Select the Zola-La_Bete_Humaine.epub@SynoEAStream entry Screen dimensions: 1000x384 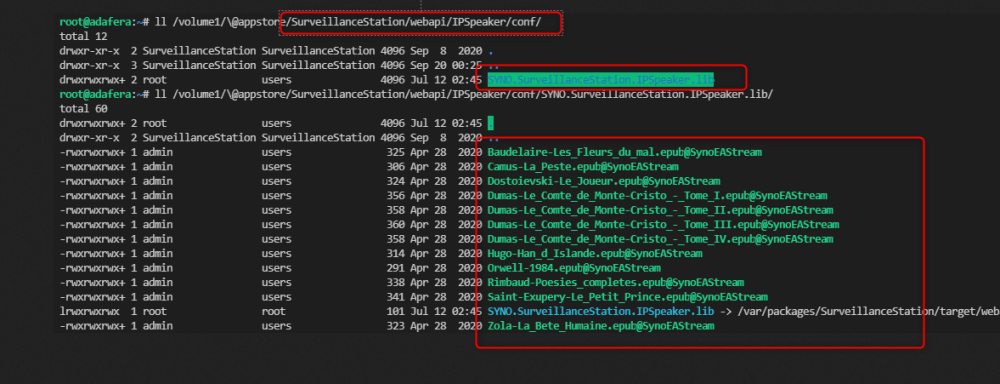click(601, 326)
